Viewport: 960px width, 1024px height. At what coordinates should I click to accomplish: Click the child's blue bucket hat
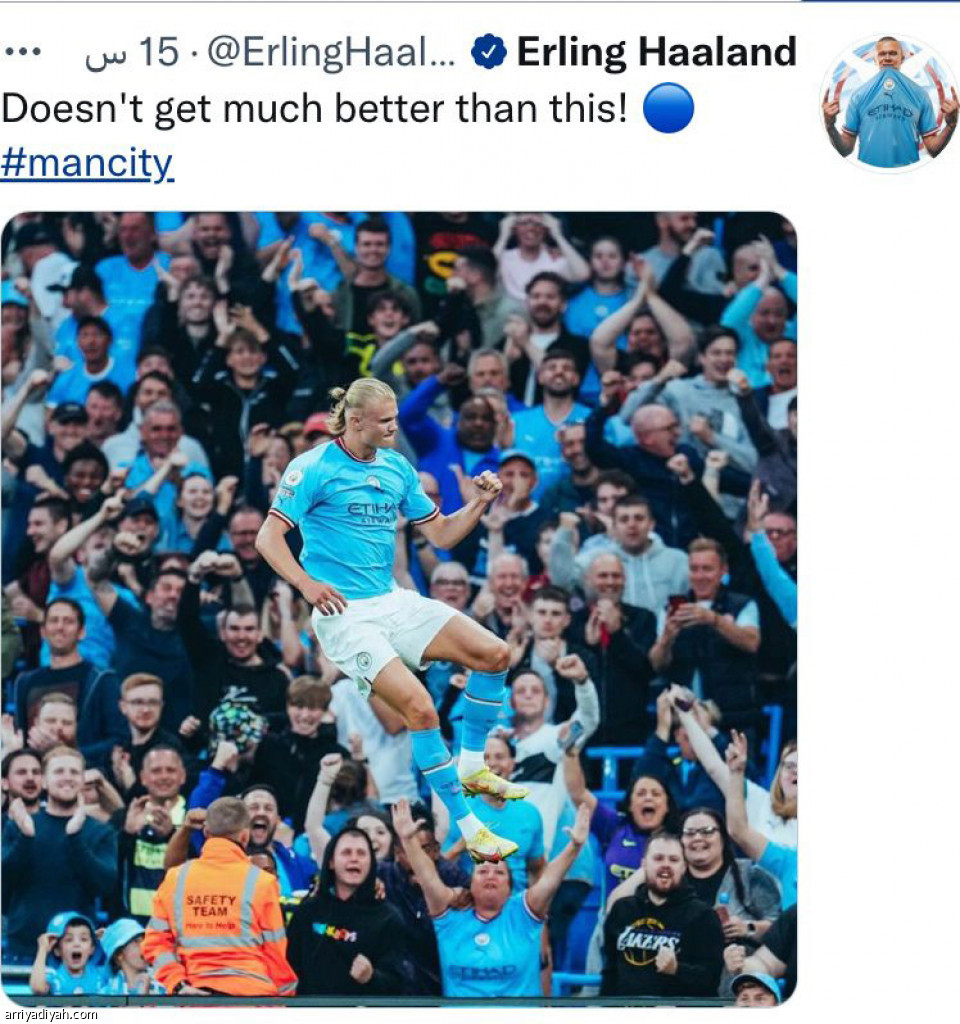click(x=121, y=936)
